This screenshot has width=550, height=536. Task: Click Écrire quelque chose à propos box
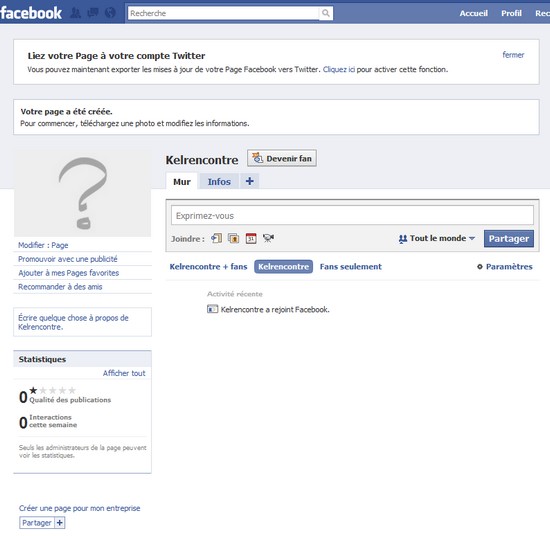pos(82,322)
